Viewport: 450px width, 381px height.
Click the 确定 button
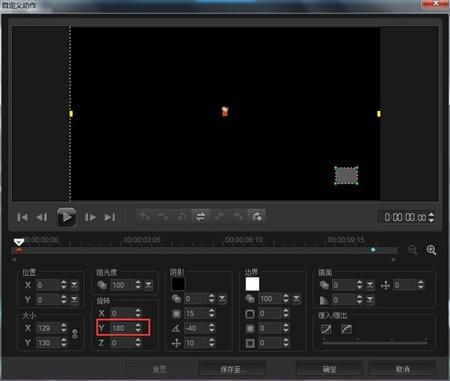click(x=329, y=369)
